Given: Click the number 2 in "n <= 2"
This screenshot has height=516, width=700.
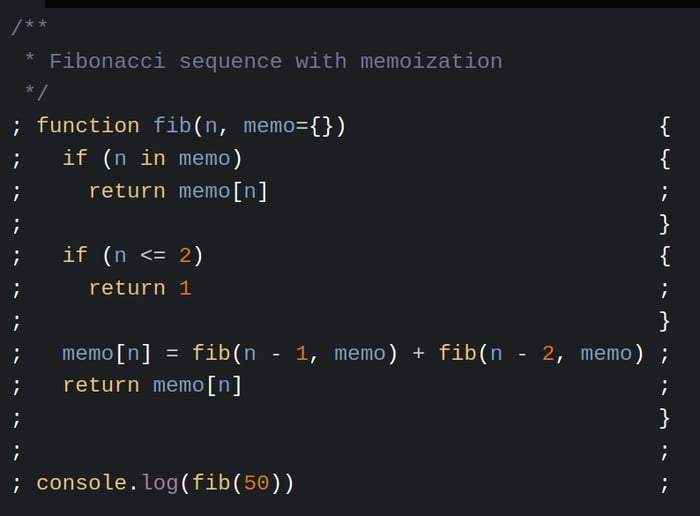Looking at the screenshot, I should coord(185,256).
